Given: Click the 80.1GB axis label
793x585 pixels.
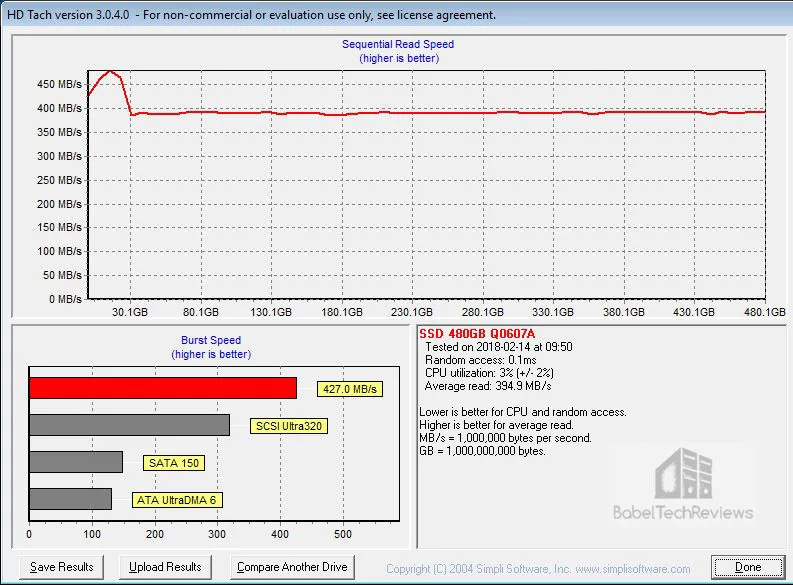Looking at the screenshot, I should [201, 312].
